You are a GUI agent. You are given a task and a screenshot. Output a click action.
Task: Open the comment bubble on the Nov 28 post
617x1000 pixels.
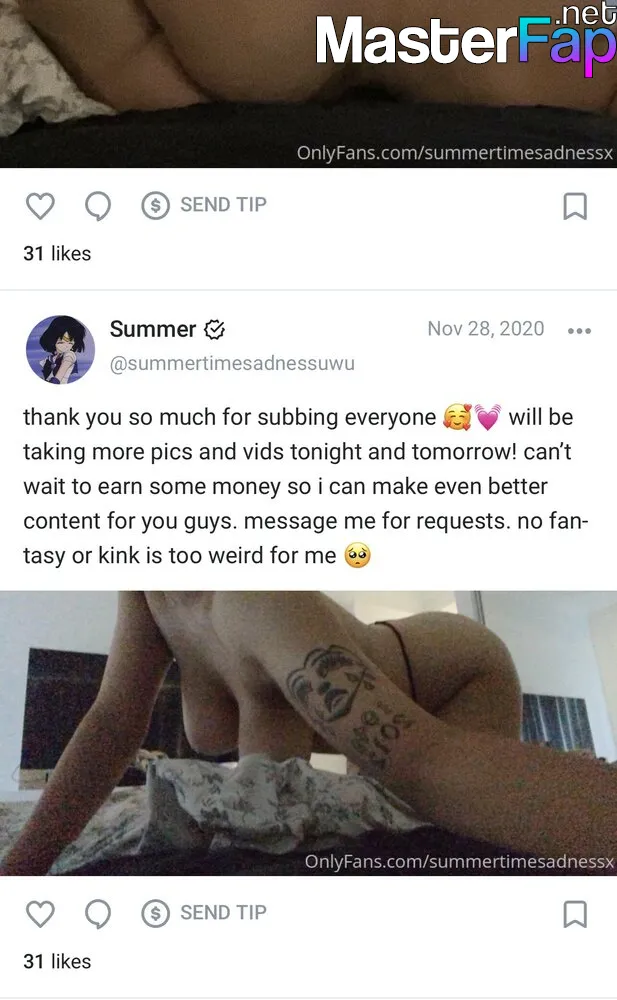click(x=98, y=914)
